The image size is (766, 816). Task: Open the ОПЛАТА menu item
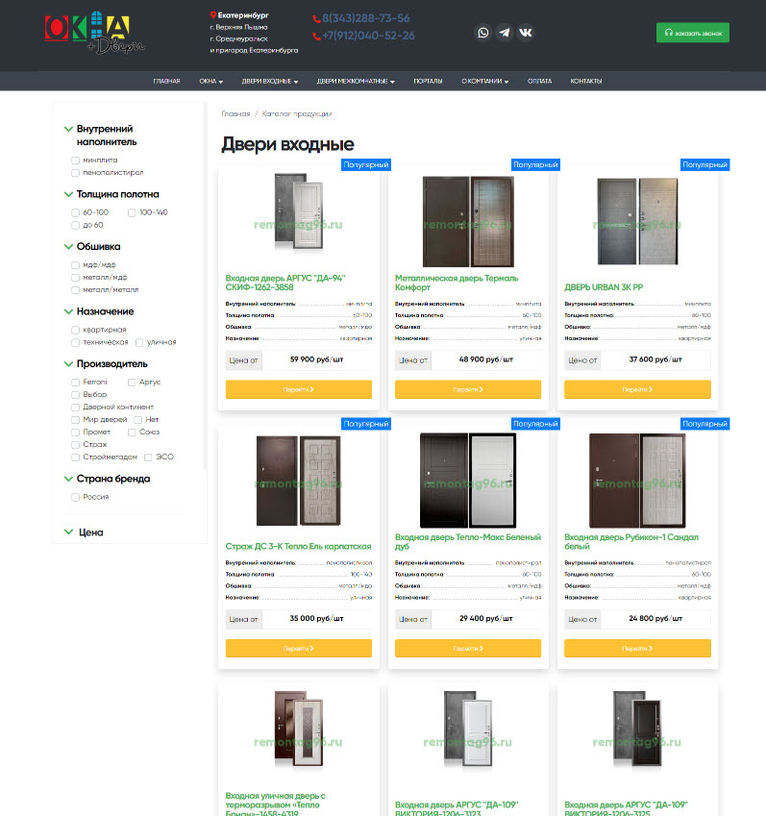pos(540,81)
